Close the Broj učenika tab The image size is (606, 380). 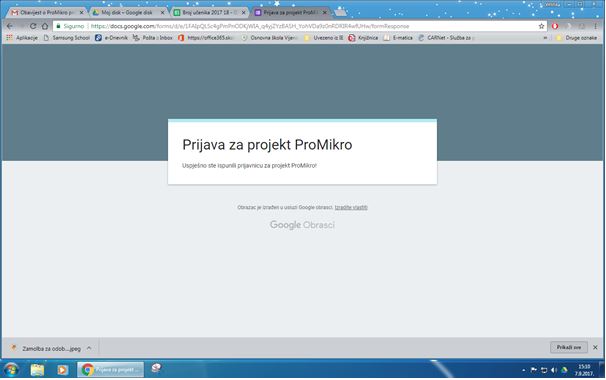coord(243,13)
